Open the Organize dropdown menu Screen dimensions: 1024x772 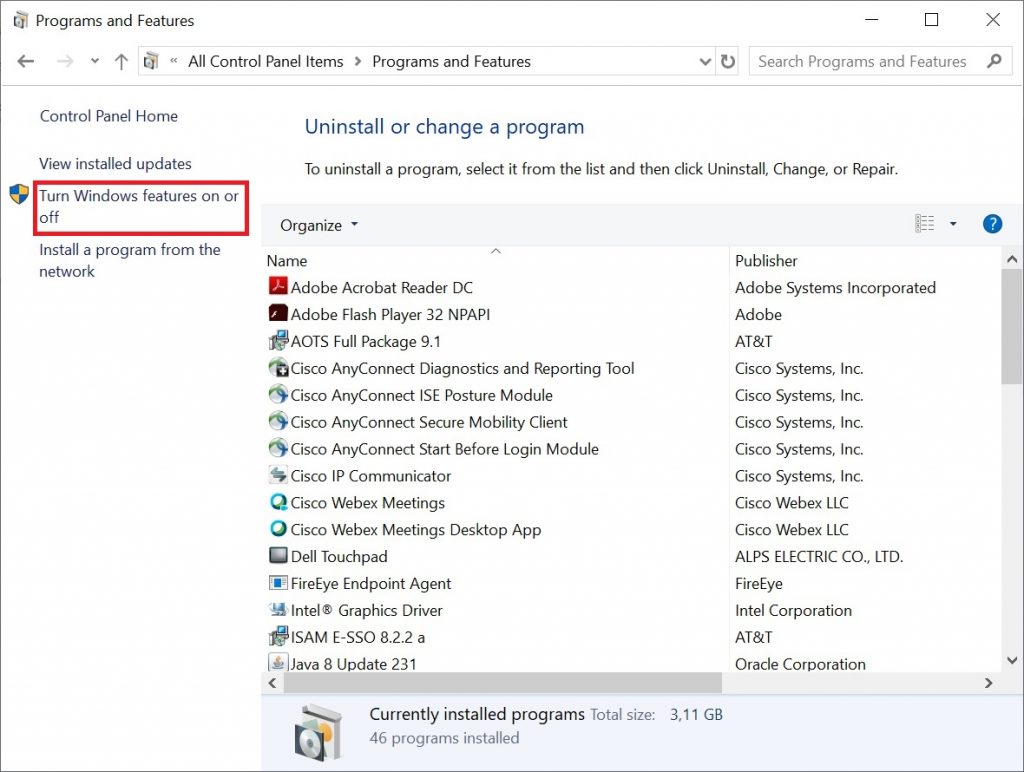(319, 225)
